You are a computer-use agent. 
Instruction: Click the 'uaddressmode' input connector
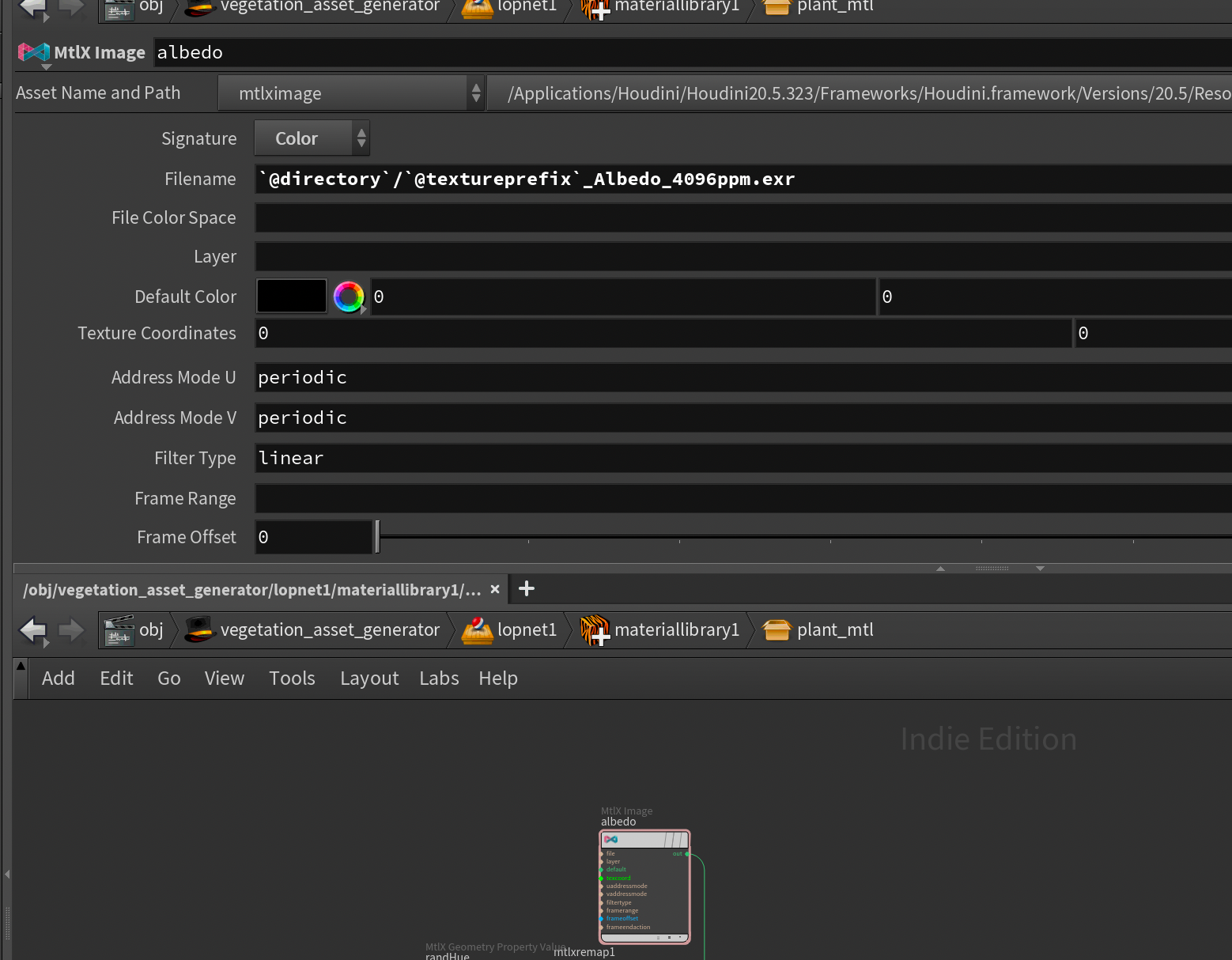pyautogui.click(x=602, y=886)
